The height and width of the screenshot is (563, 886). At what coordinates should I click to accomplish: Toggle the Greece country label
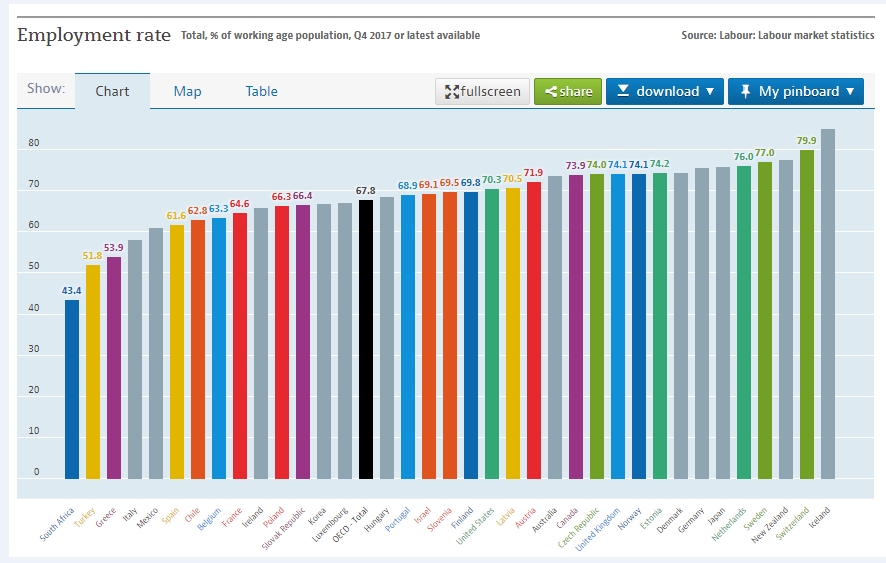(106, 517)
